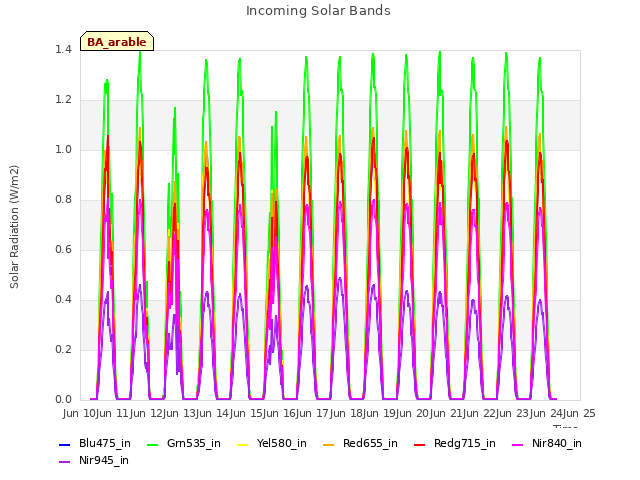Click the orange Red655_in legend swatch
This screenshot has width=640, height=480.
pyautogui.click(x=329, y=445)
